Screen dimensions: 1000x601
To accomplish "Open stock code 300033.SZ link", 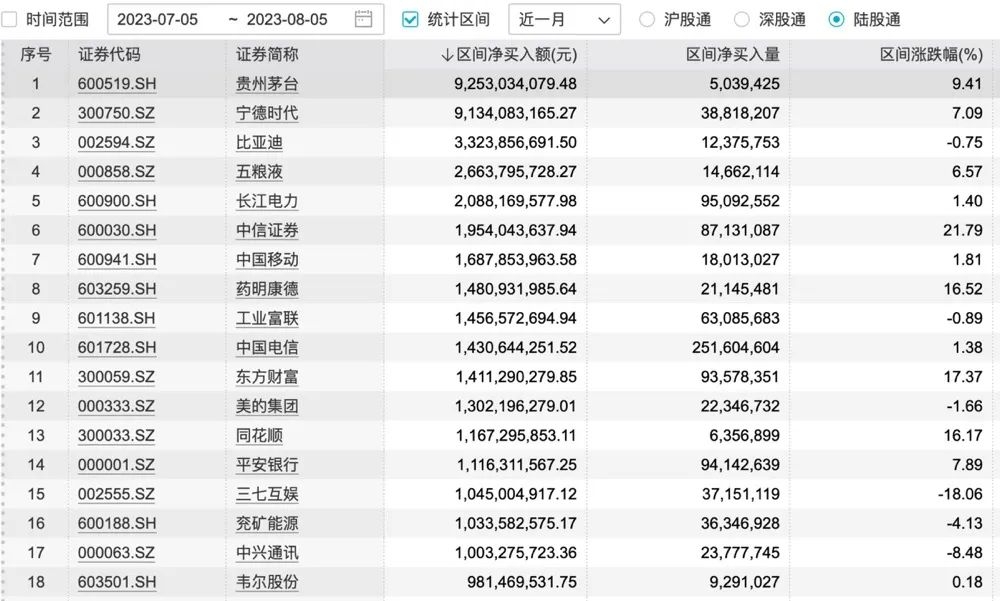I will point(116,436).
